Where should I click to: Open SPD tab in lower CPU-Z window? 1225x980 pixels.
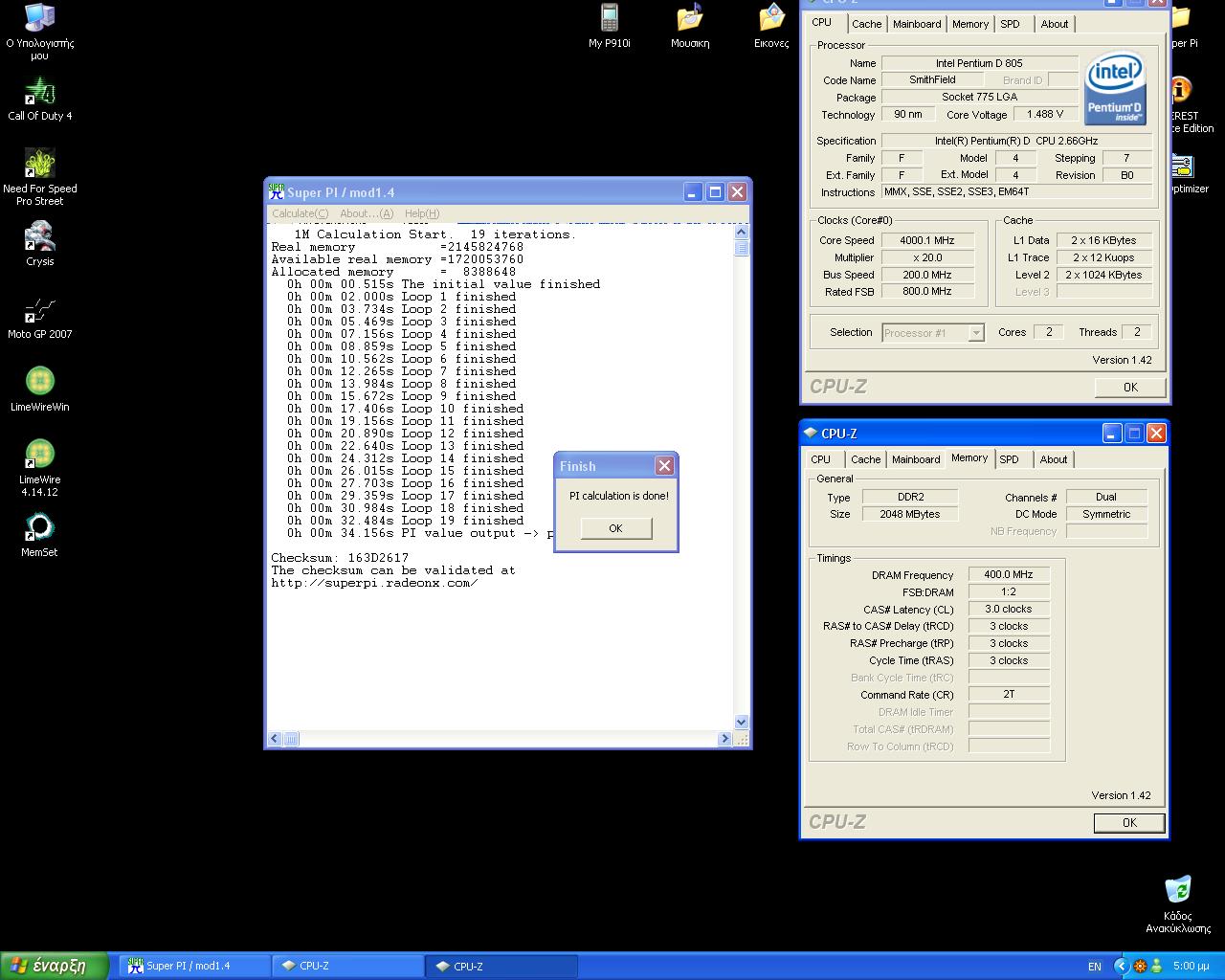(1010, 459)
